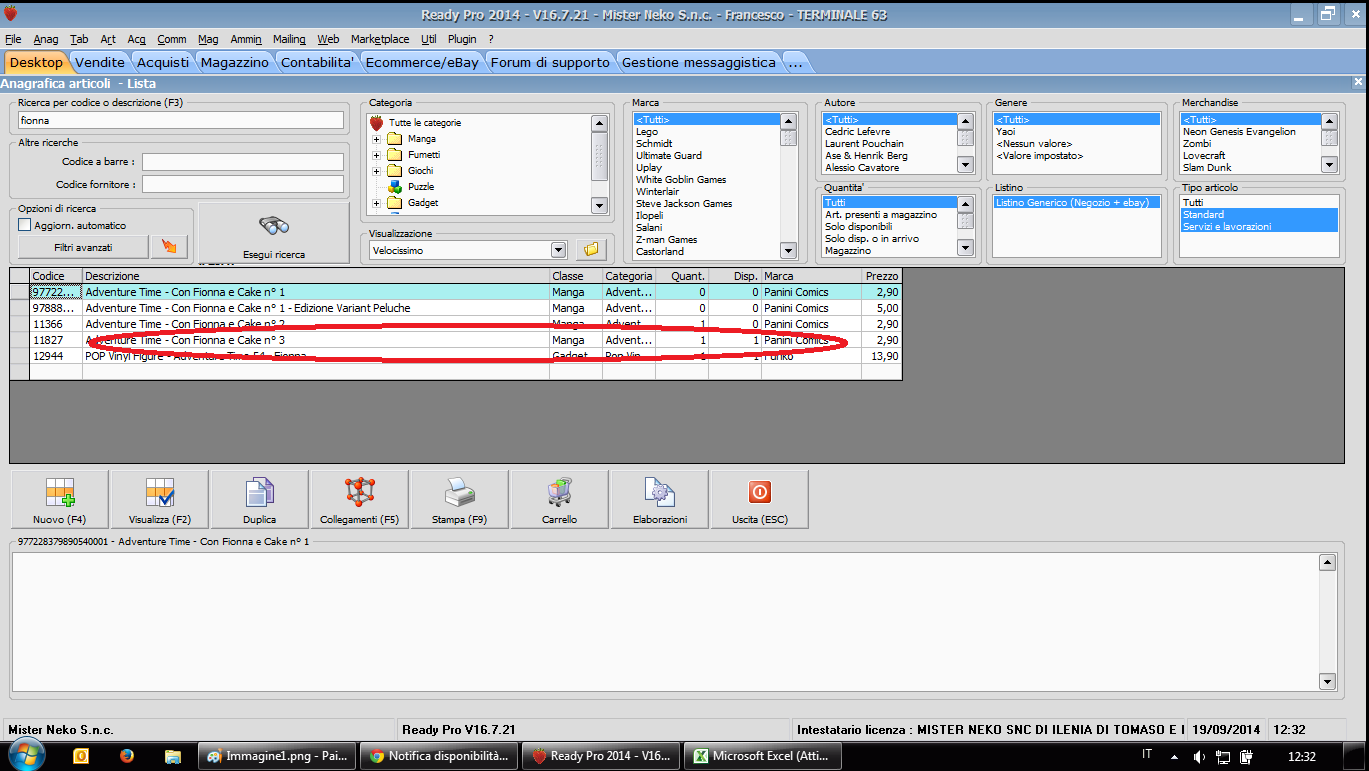Toggle the Aggiorn. automatico checkbox
This screenshot has height=771, width=1369.
(25, 225)
